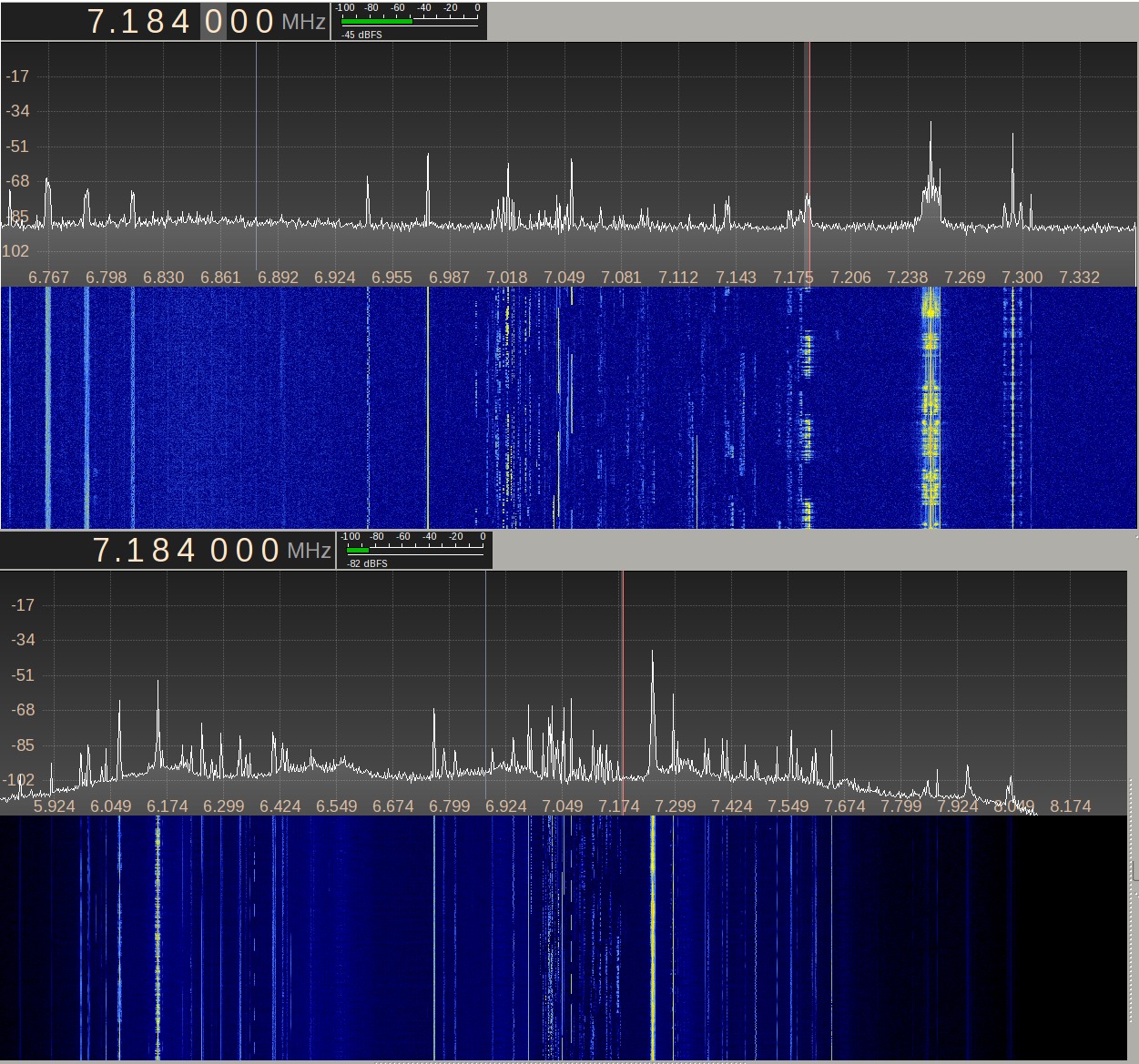Click the yellow trace in the lower waterfall display
The image size is (1139, 1064).
tap(655, 937)
